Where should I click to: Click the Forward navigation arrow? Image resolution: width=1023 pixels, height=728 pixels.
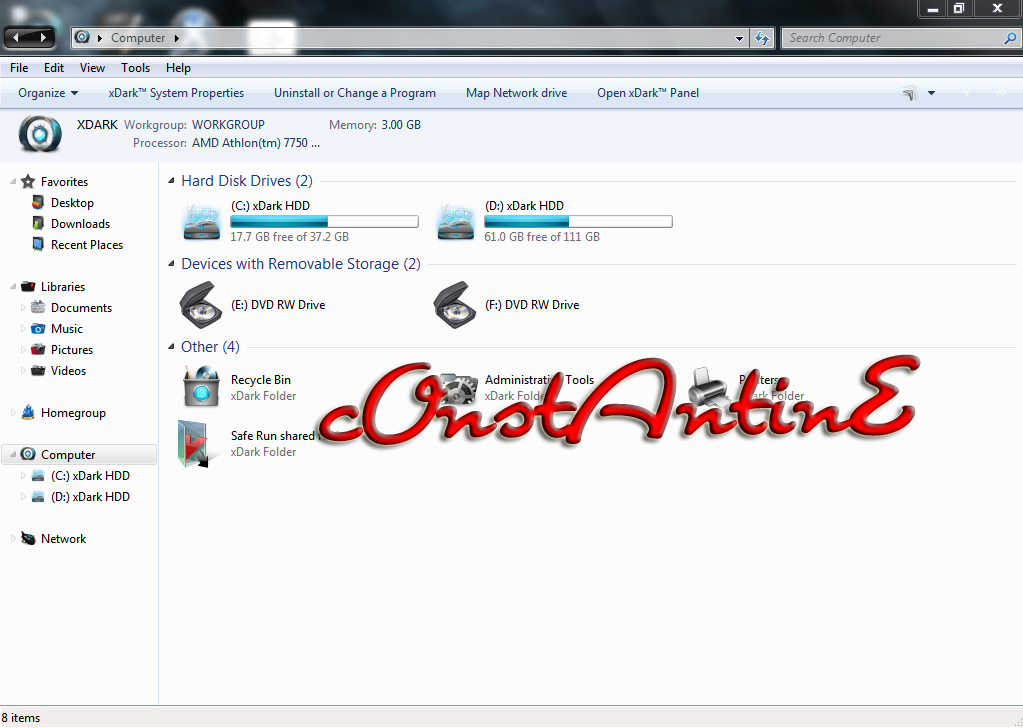(42, 38)
